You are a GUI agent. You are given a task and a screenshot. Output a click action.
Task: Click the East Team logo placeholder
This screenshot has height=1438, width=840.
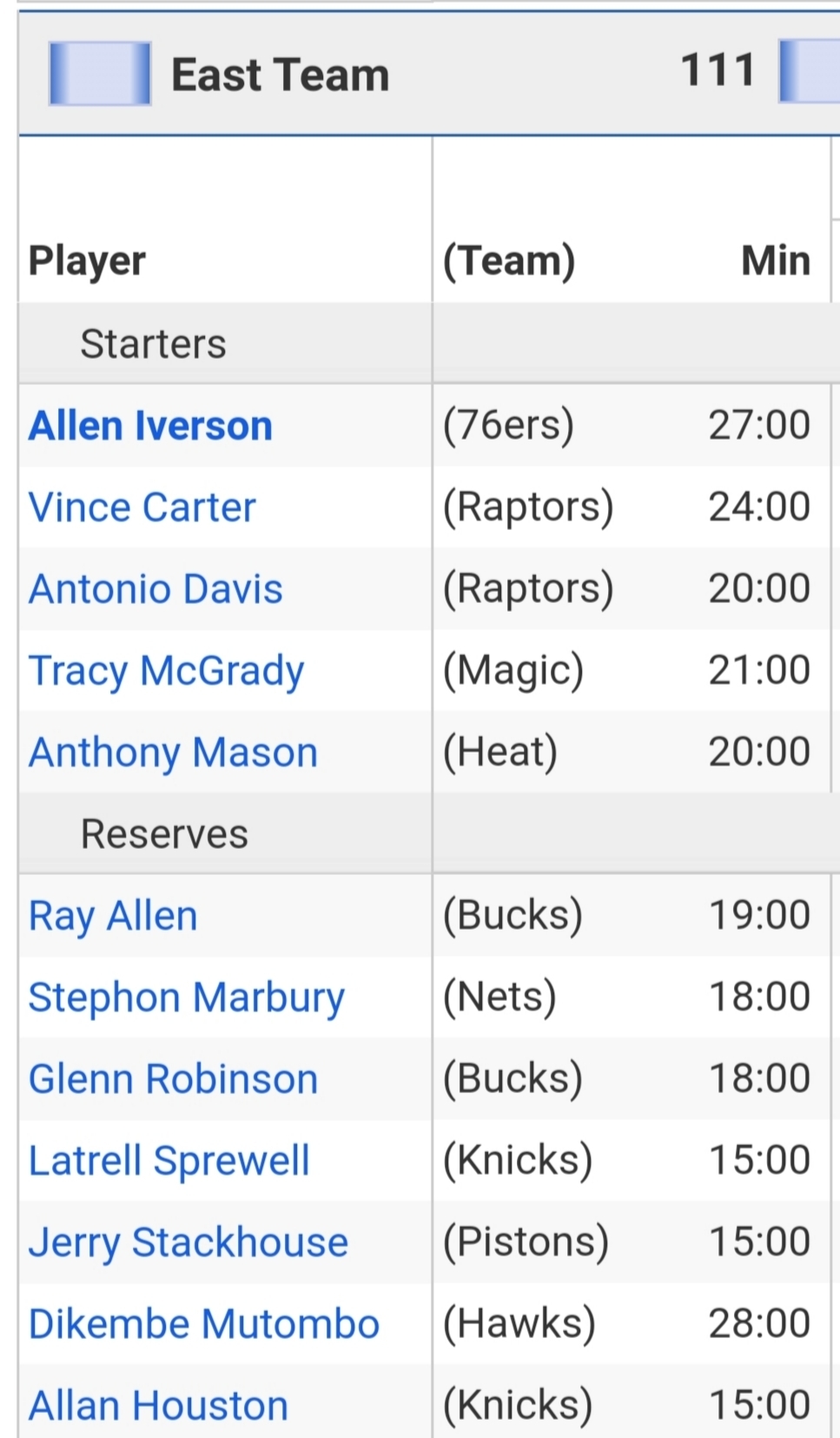[x=100, y=74]
